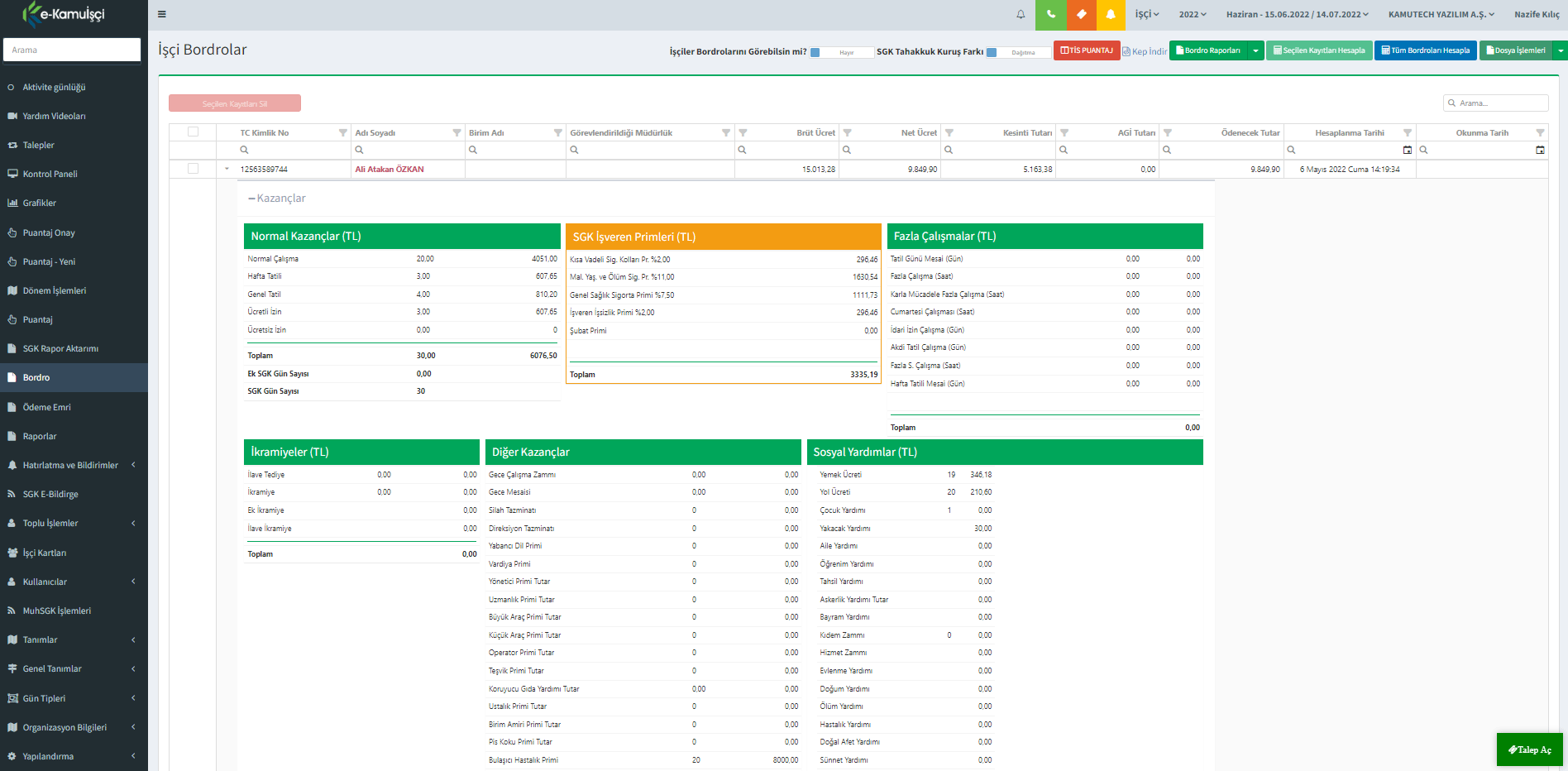1568x771 pixels.
Task: Open the 2022 year dropdown
Action: point(1193,14)
